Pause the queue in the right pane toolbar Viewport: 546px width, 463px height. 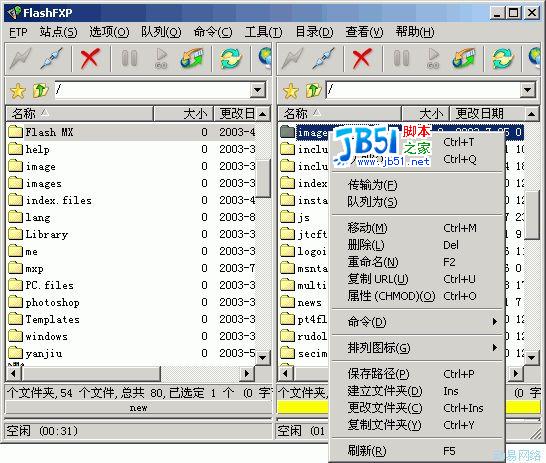tap(401, 58)
